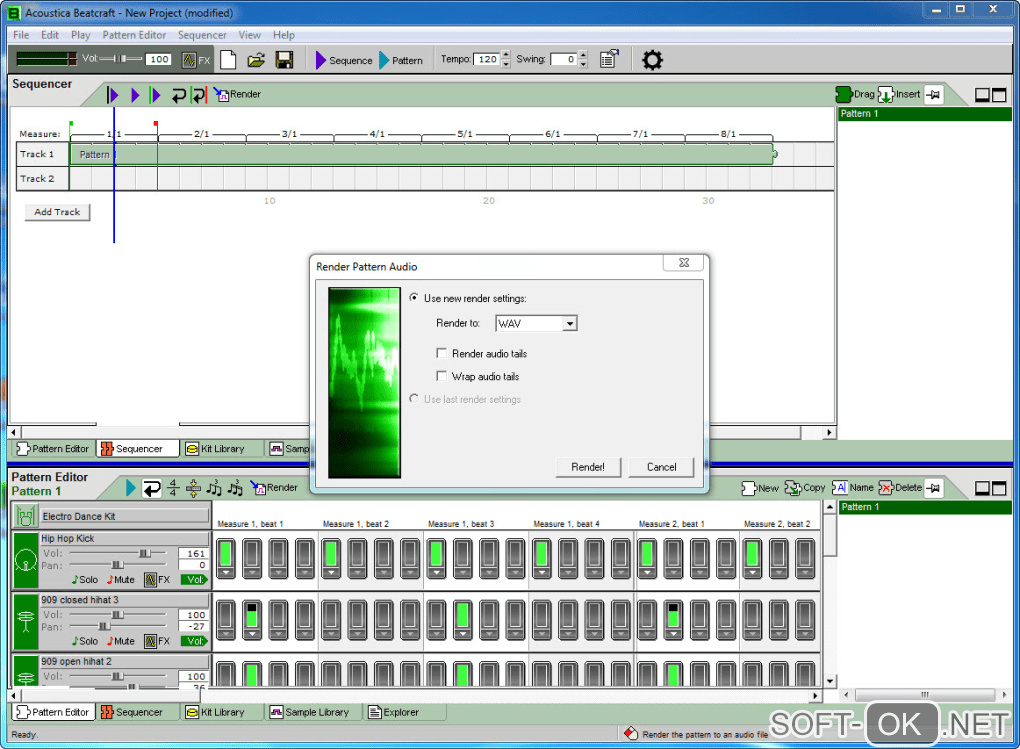1020x749 pixels.
Task: Play pattern in Pattern Editor toolbar
Action: tap(131, 487)
